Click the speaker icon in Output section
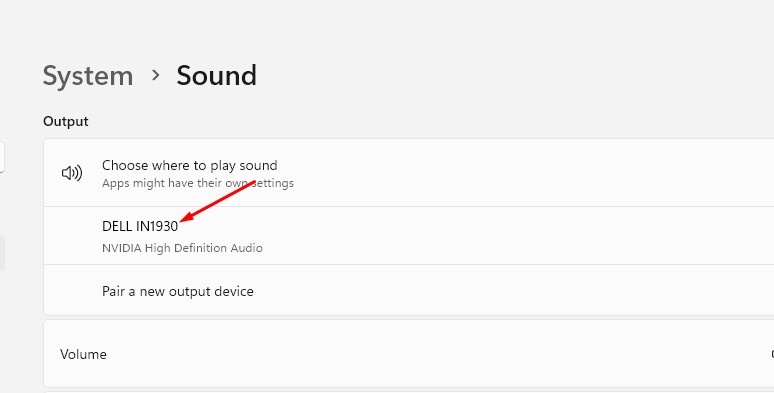 point(72,173)
